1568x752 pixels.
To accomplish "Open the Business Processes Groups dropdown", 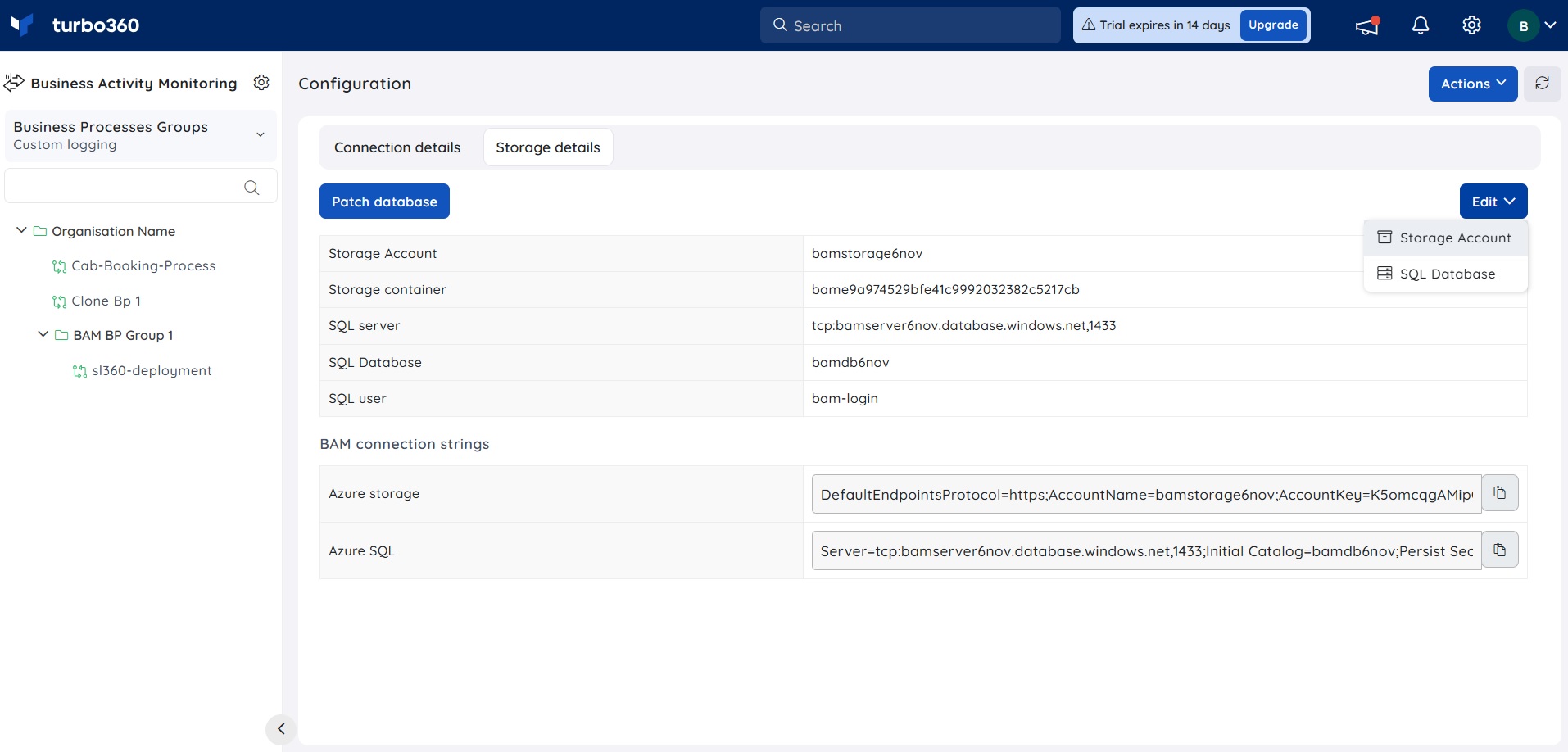I will pyautogui.click(x=141, y=135).
